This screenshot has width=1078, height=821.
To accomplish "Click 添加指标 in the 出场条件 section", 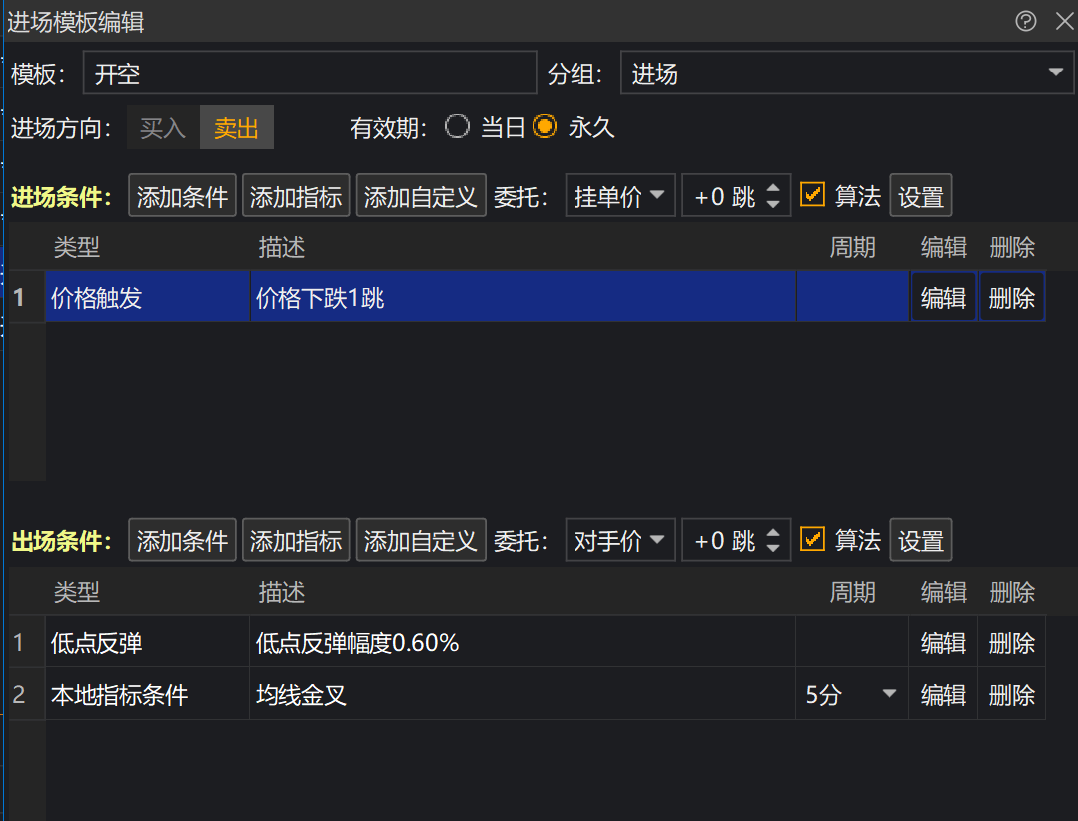I will (295, 541).
